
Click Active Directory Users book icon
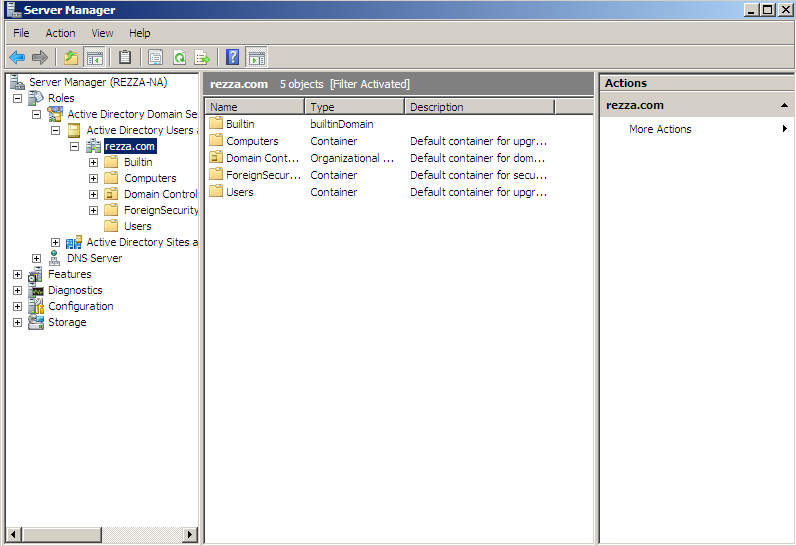[x=74, y=130]
